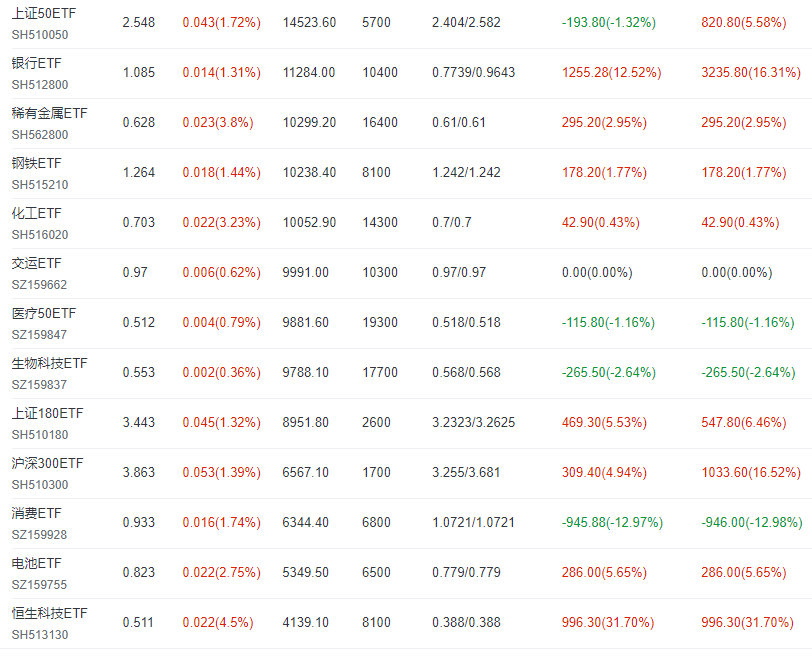Click the loss value -193.80(-1.32%)
Image resolution: width=812 pixels, height=656 pixels.
[609, 22]
